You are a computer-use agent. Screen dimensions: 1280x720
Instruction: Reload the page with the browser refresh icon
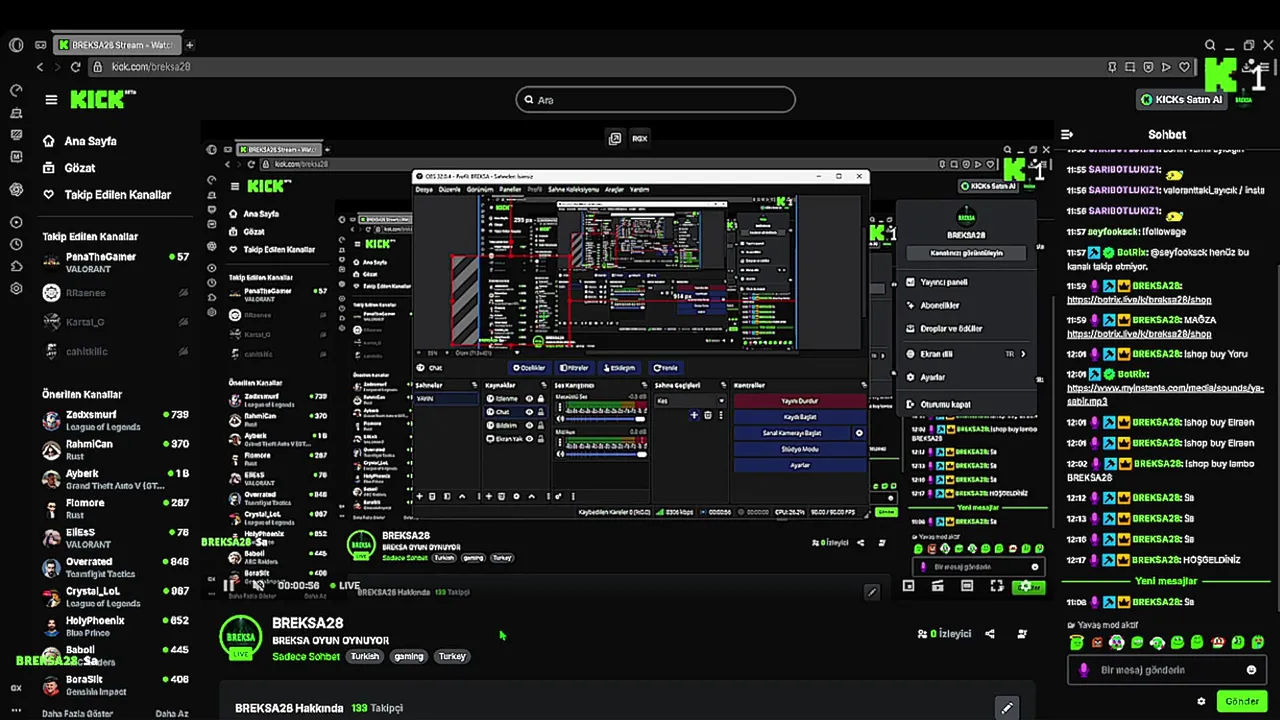(x=75, y=67)
